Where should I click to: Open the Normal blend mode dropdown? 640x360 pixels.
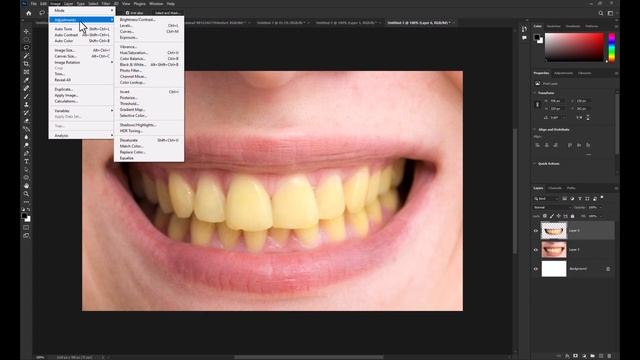click(x=552, y=207)
